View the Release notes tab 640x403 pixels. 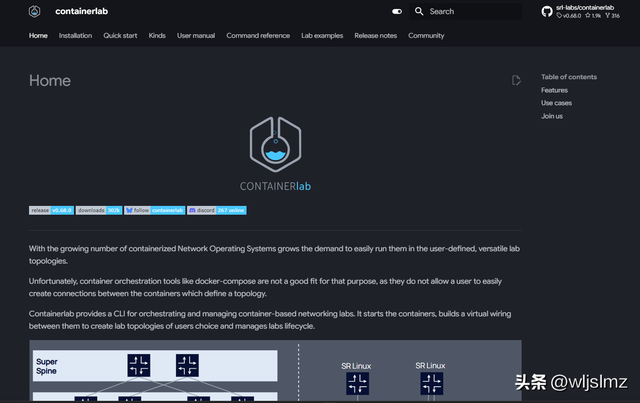tap(376, 36)
